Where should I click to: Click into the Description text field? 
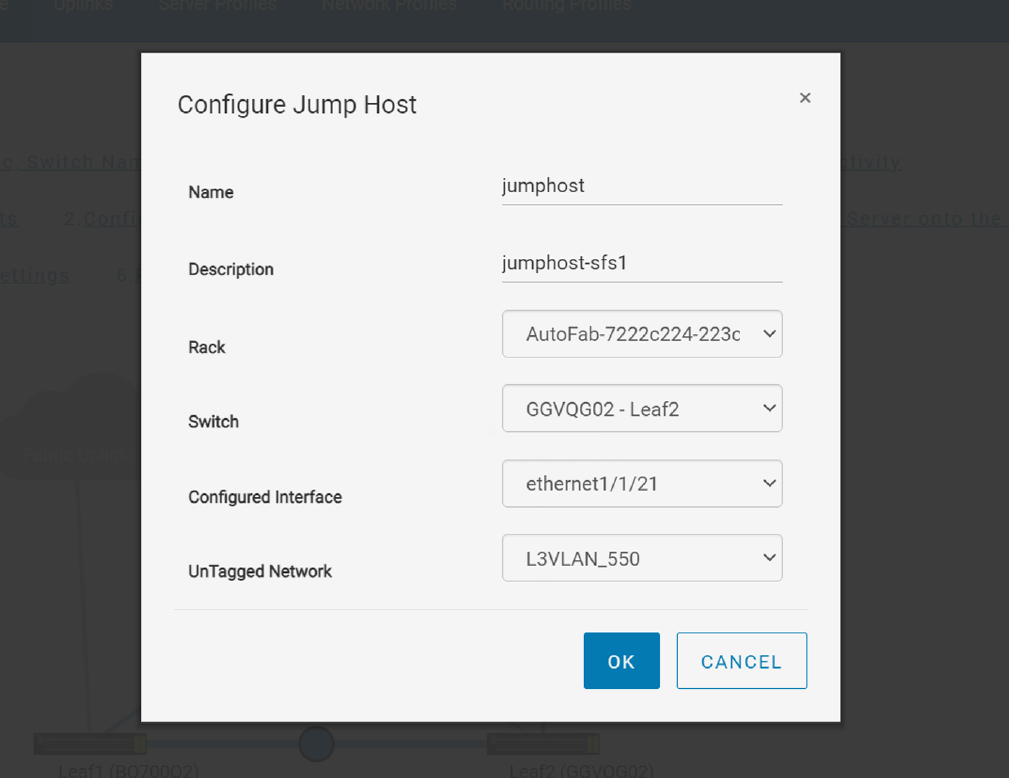pyautogui.click(x=642, y=263)
